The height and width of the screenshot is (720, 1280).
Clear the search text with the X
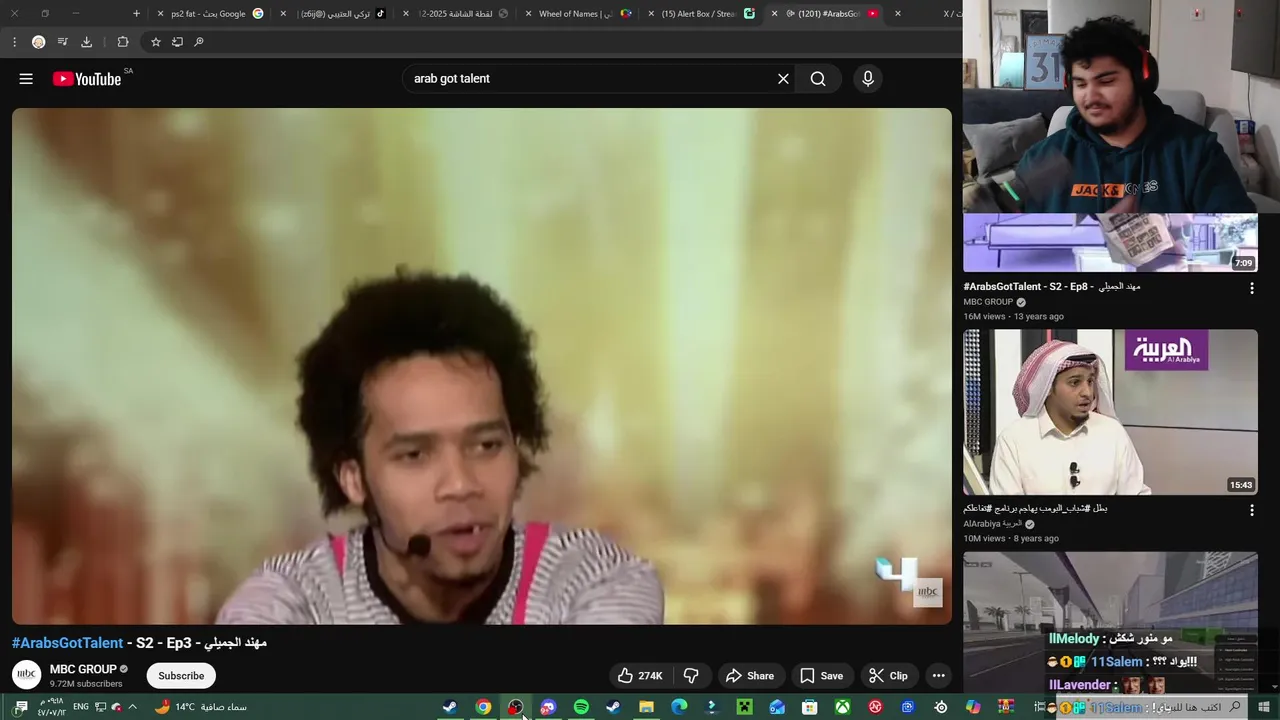tap(783, 79)
